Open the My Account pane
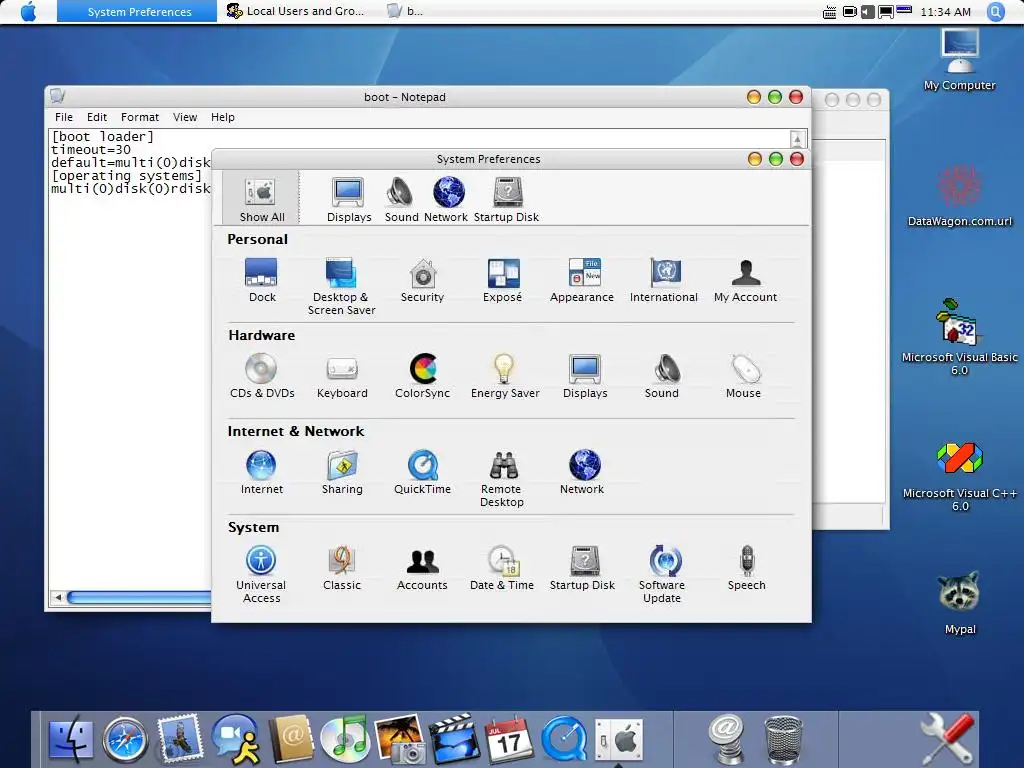 [x=746, y=281]
